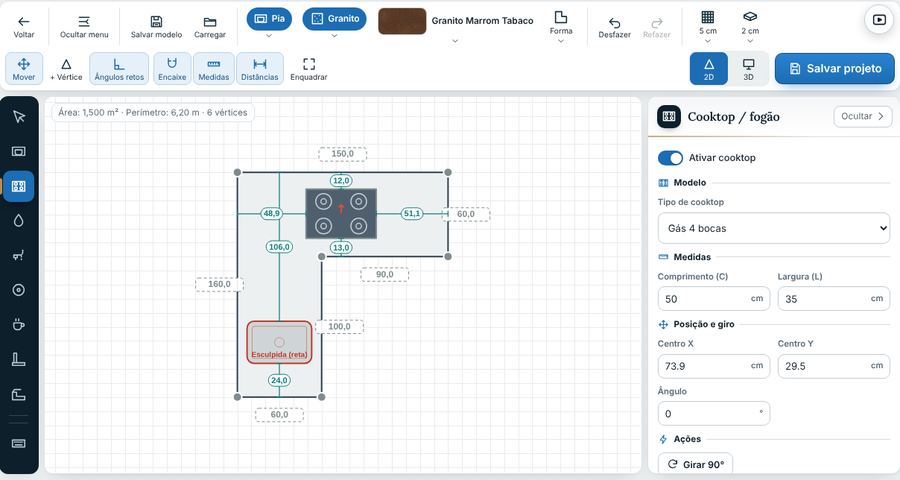Screen dimensions: 900x480
Task: Open the cup sidebar icon
Action: click(x=19, y=324)
